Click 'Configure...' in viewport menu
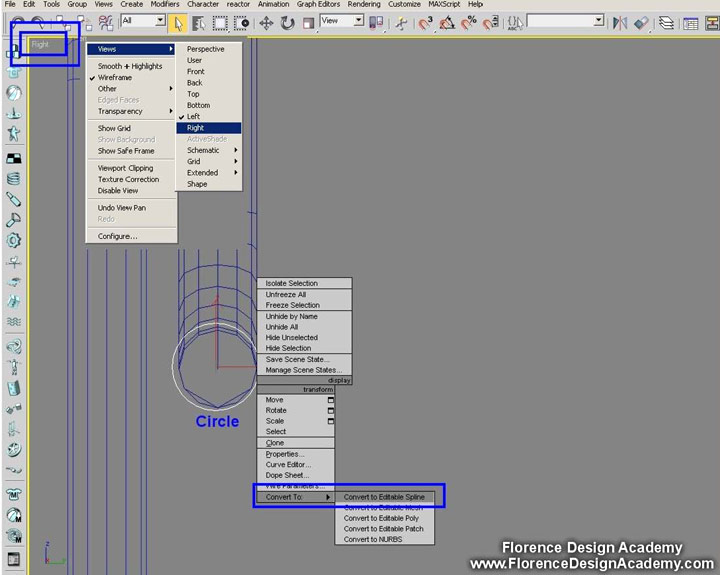Viewport: 720px width, 575px height. click(117, 236)
